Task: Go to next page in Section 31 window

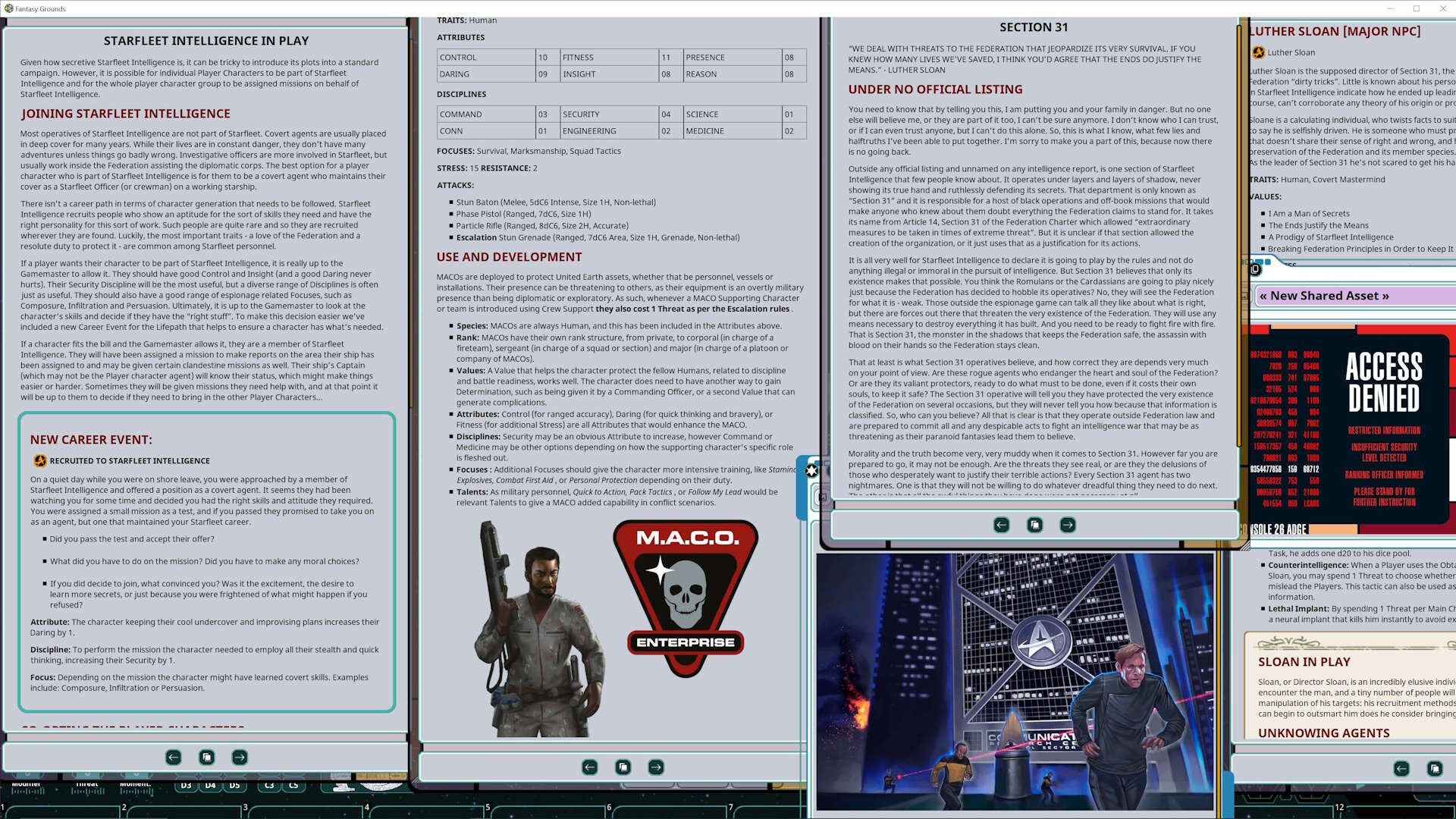Action: pos(1068,525)
